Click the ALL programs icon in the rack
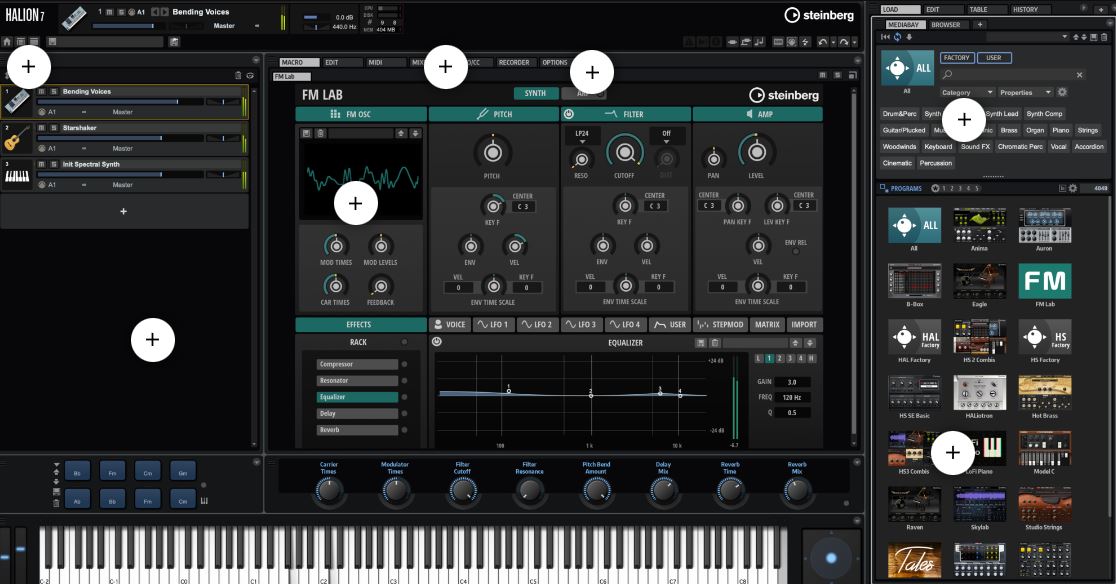The image size is (1116, 584). click(912, 226)
